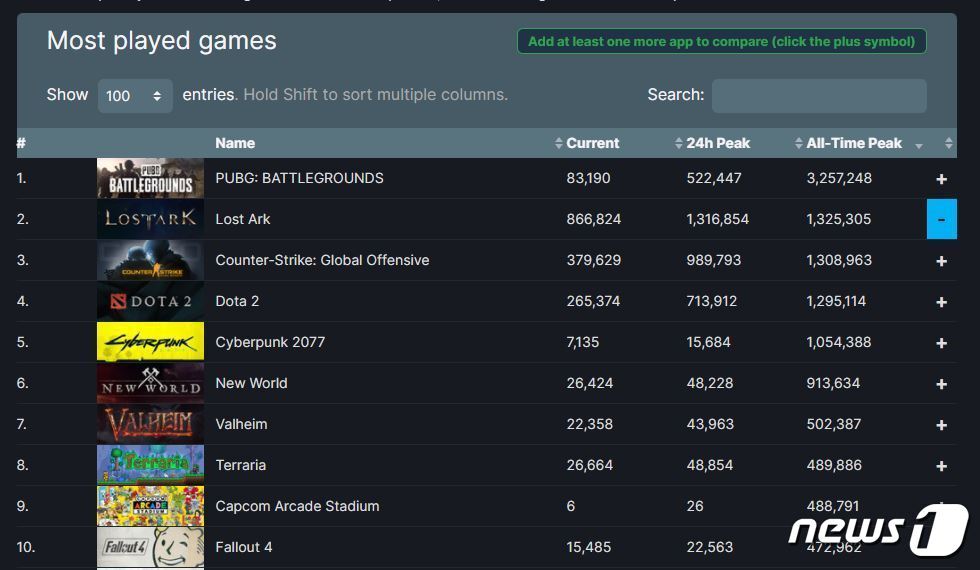Add Counter-Strike: Global Offensive to compare
Screen dimensions: 980x570
941,261
